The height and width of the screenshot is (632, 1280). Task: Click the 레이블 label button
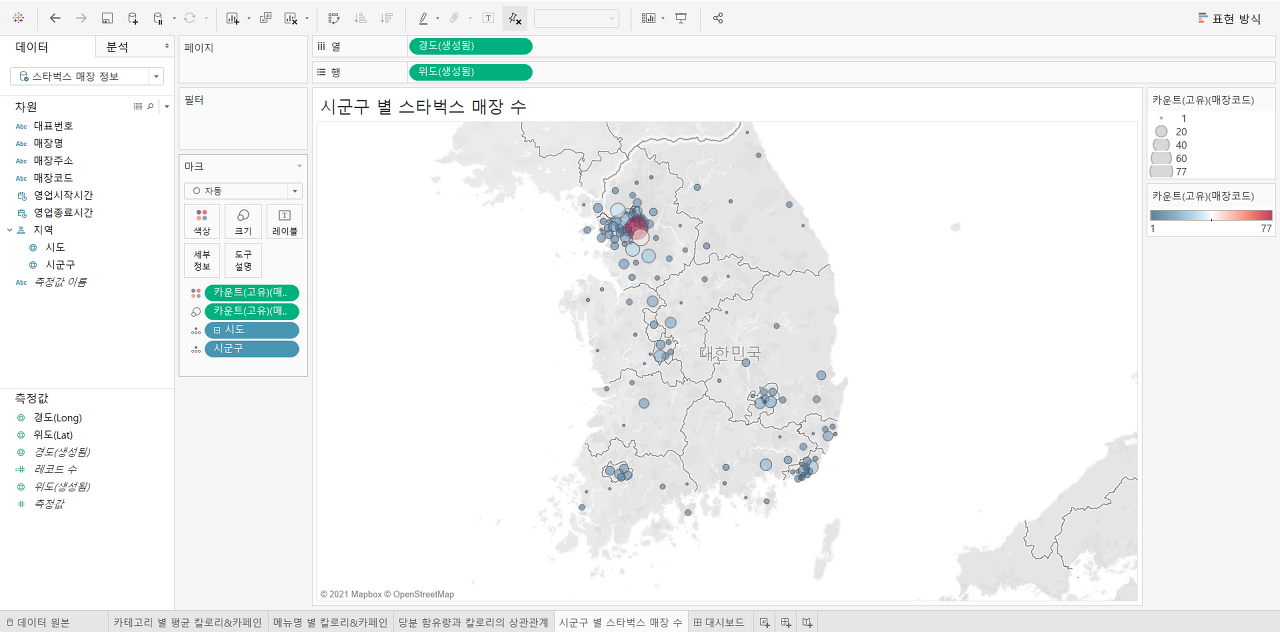(284, 221)
